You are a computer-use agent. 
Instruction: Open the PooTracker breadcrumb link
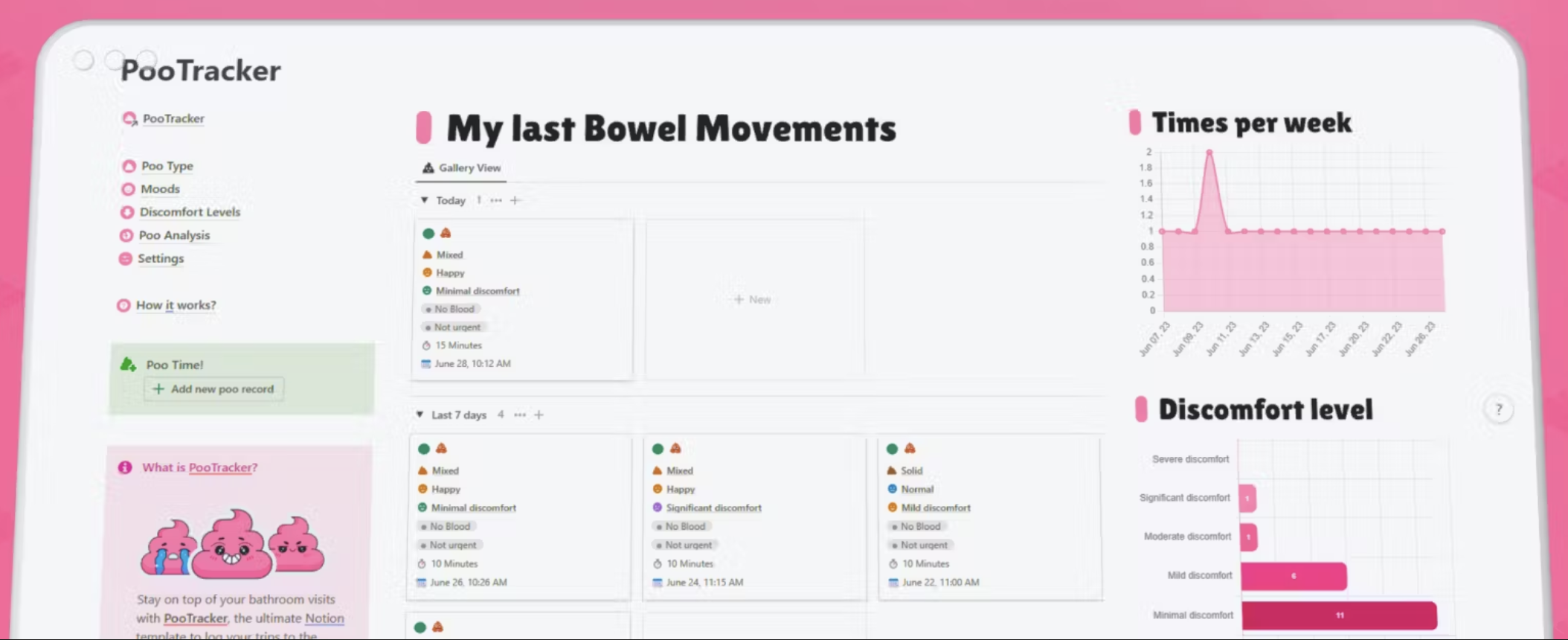click(x=173, y=118)
